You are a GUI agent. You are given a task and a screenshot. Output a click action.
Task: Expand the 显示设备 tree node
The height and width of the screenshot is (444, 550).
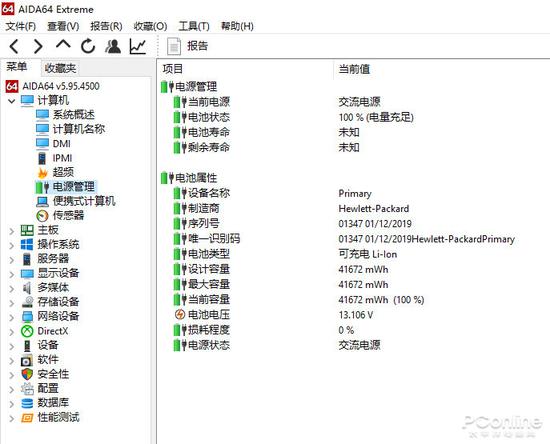[x=12, y=274]
